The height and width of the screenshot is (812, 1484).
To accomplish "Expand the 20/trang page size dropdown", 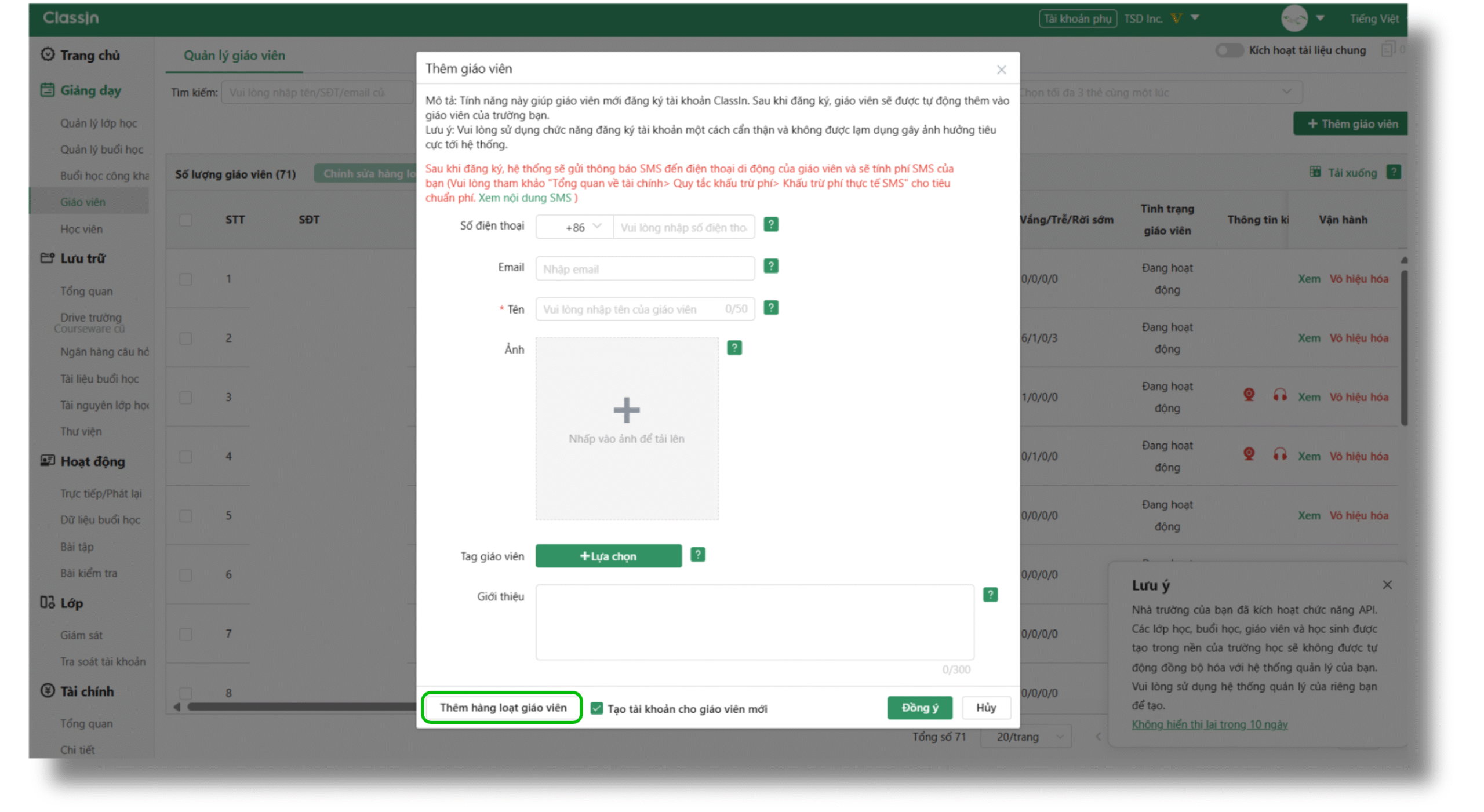I will pyautogui.click(x=1027, y=737).
